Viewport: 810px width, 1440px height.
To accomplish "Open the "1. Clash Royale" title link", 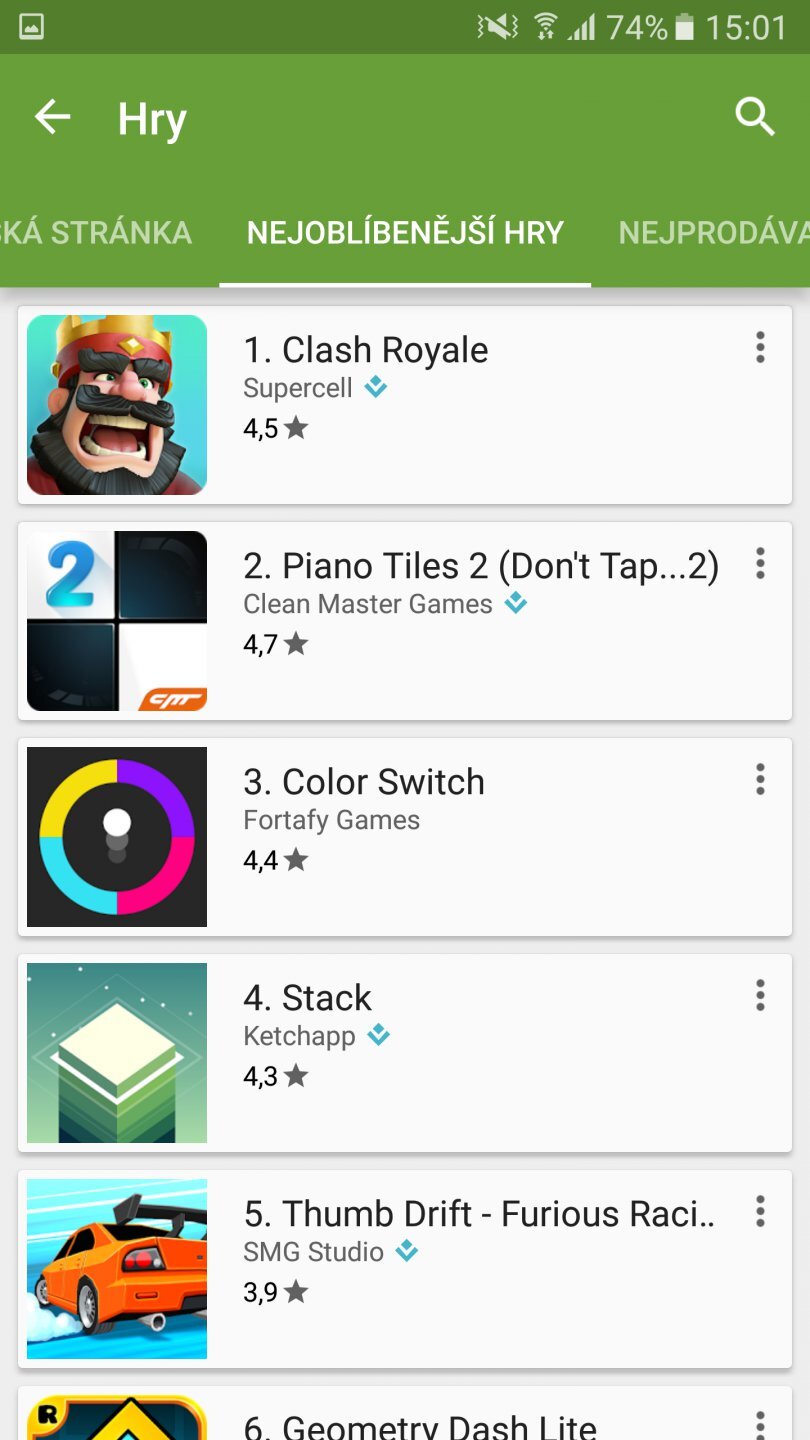I will [366, 350].
